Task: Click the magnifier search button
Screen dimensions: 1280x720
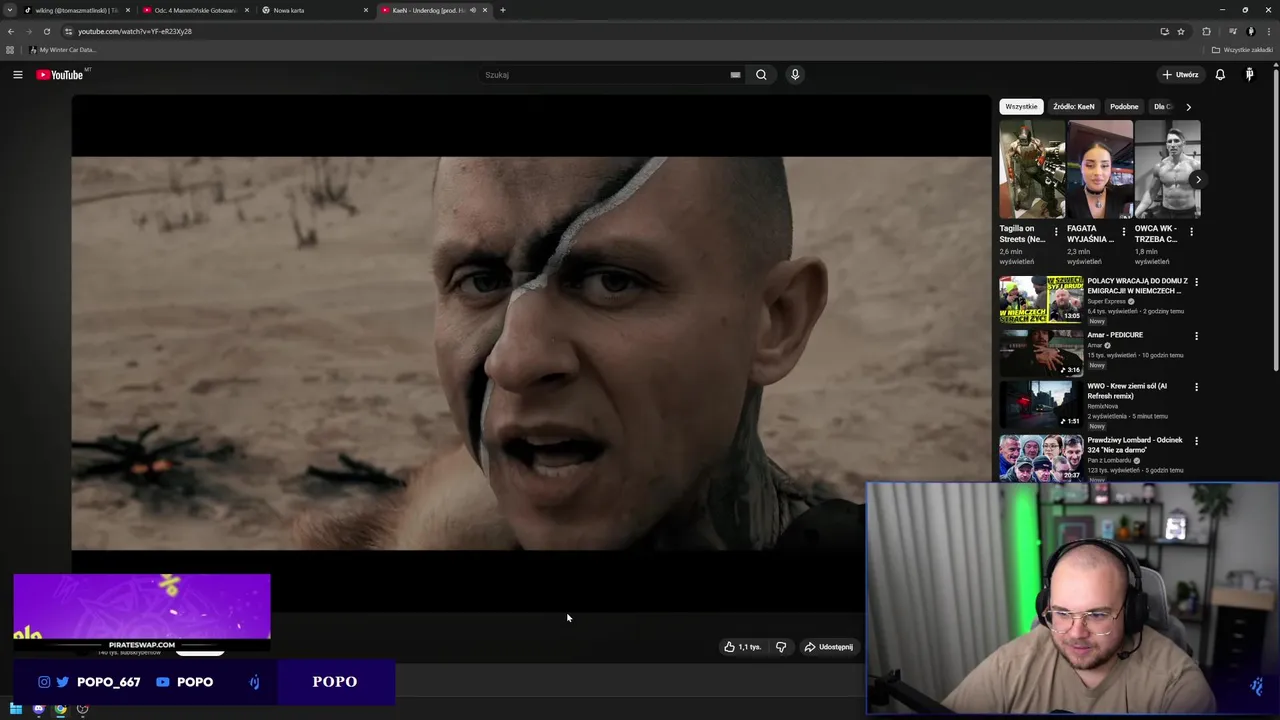Action: [x=761, y=75]
